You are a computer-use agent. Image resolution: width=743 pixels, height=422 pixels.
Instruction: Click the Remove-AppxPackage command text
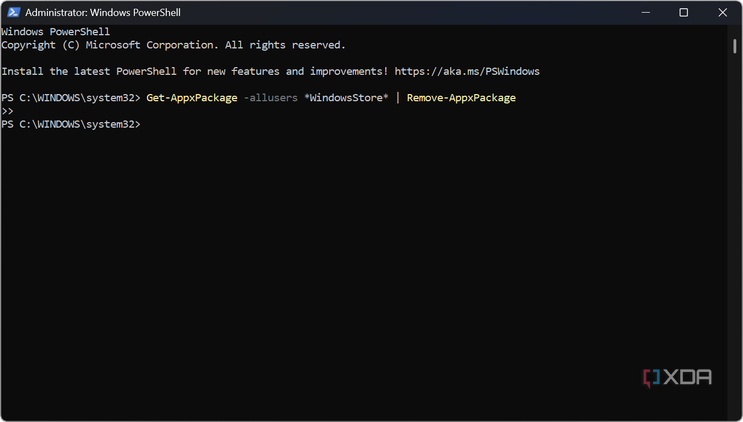pos(461,98)
